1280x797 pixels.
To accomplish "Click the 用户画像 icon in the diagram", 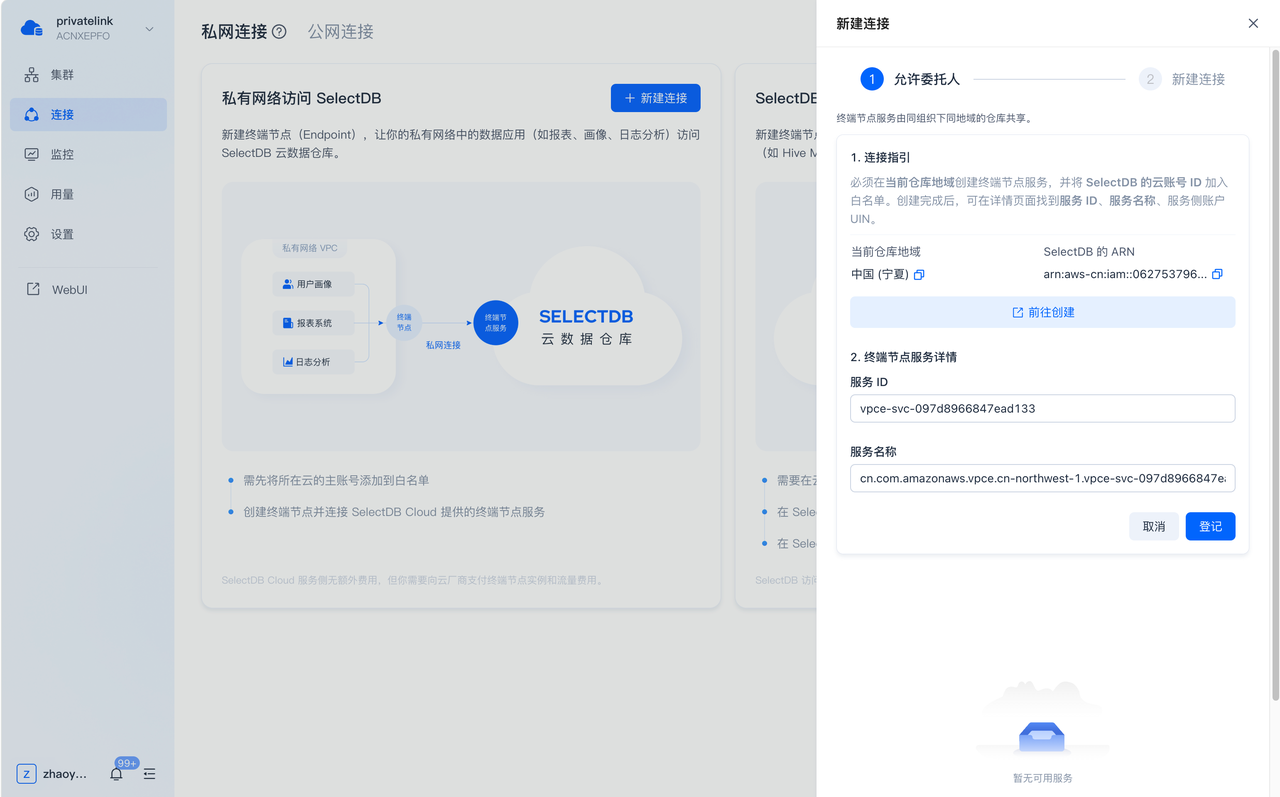I will (288, 285).
